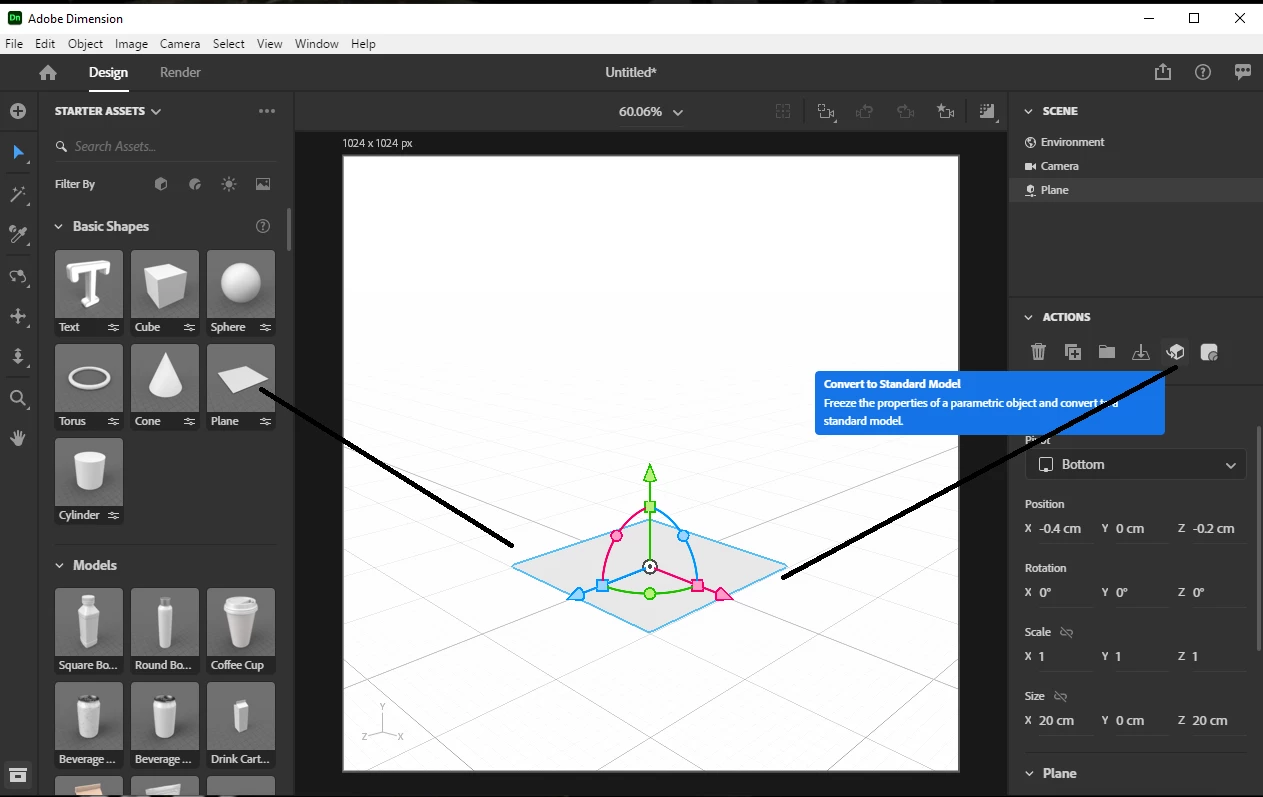The width and height of the screenshot is (1263, 797).
Task: Pick the Hand tool
Action: tap(18, 438)
